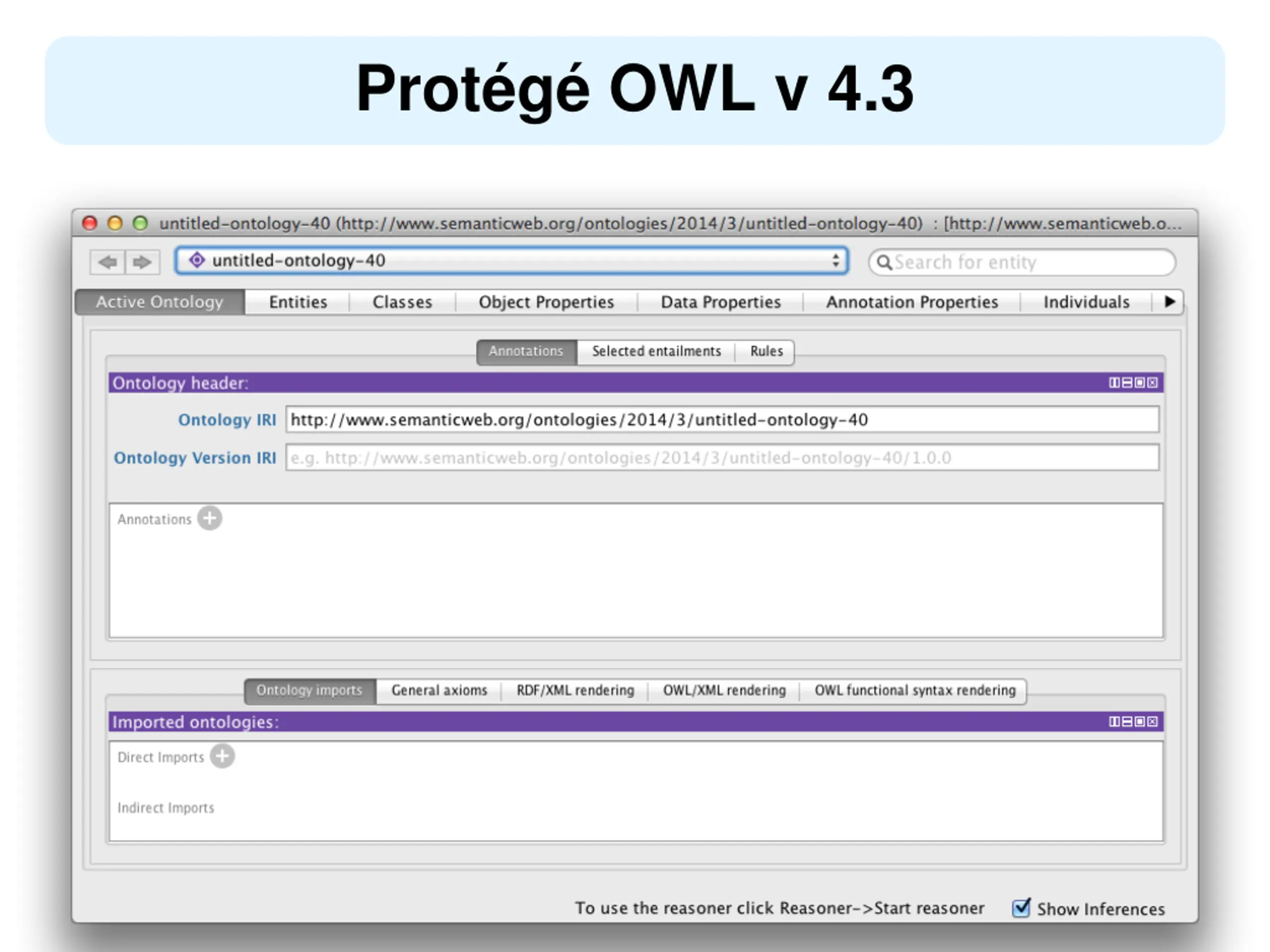
Task: Minimize the window with the yellow button
Action: [x=115, y=223]
